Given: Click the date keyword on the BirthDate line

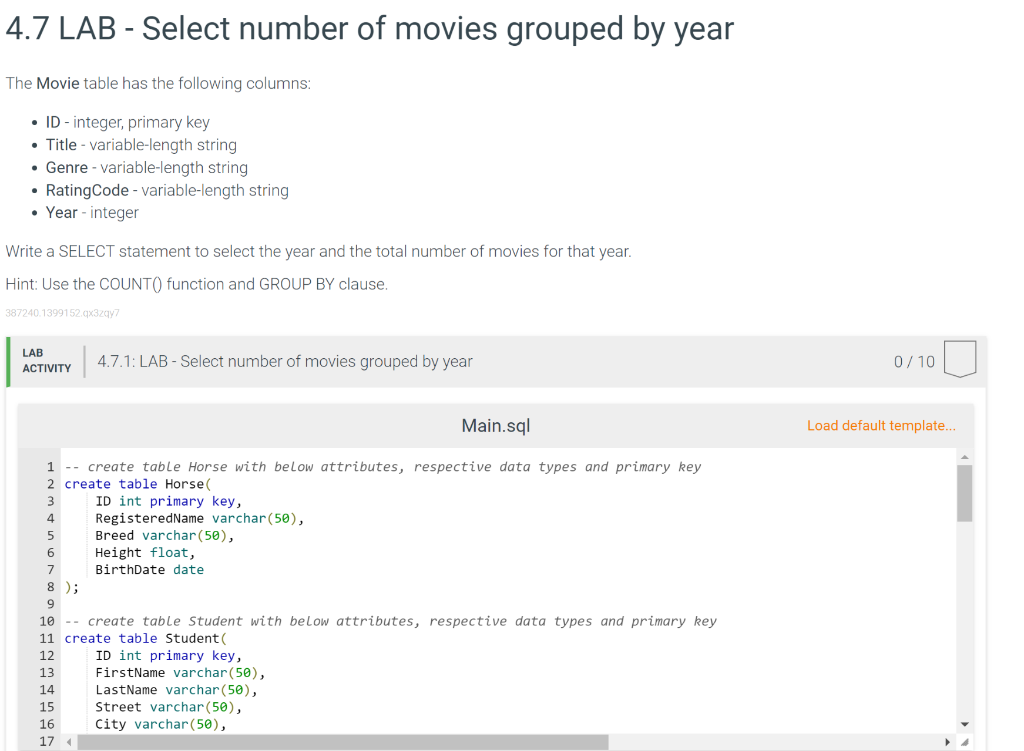Looking at the screenshot, I should coord(188,569).
